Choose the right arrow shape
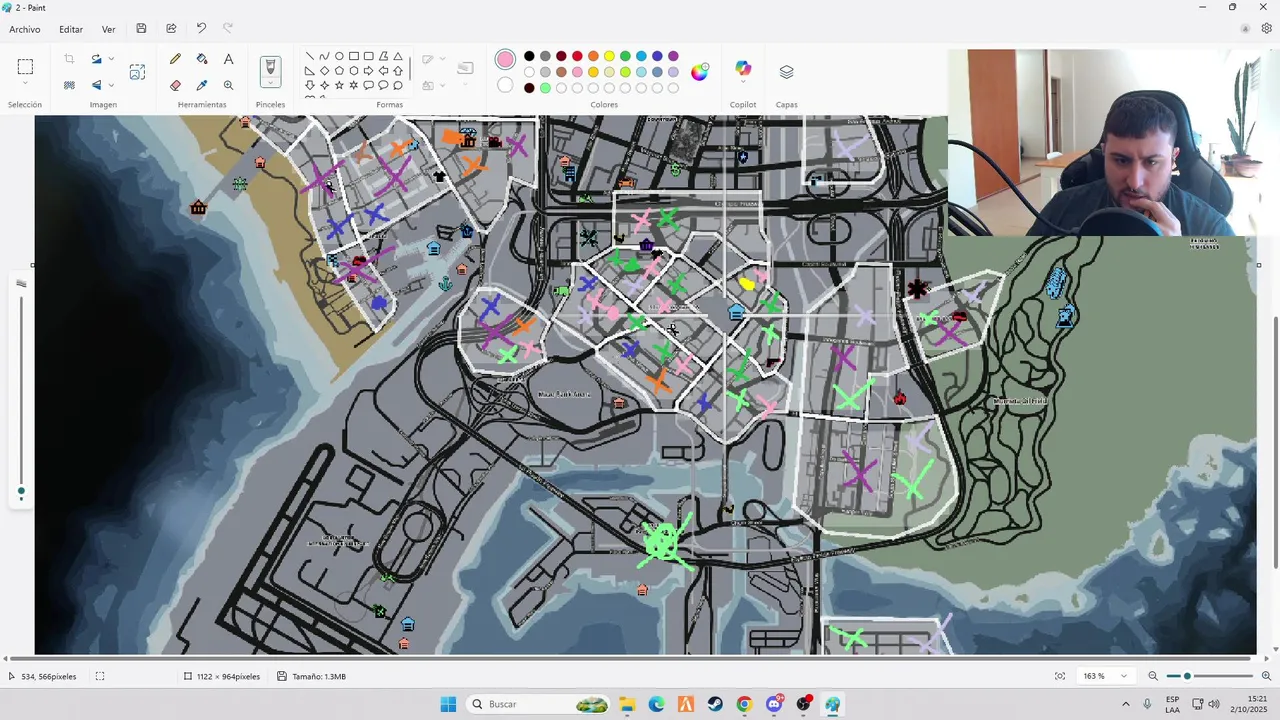This screenshot has height=720, width=1280. point(369,71)
